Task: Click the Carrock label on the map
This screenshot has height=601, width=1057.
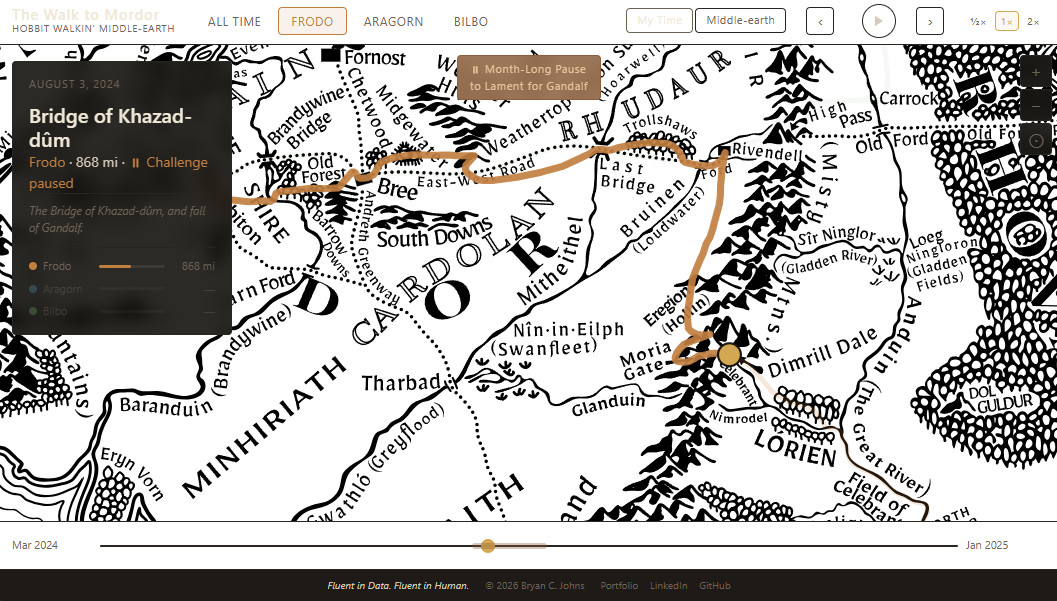Action: tap(909, 99)
